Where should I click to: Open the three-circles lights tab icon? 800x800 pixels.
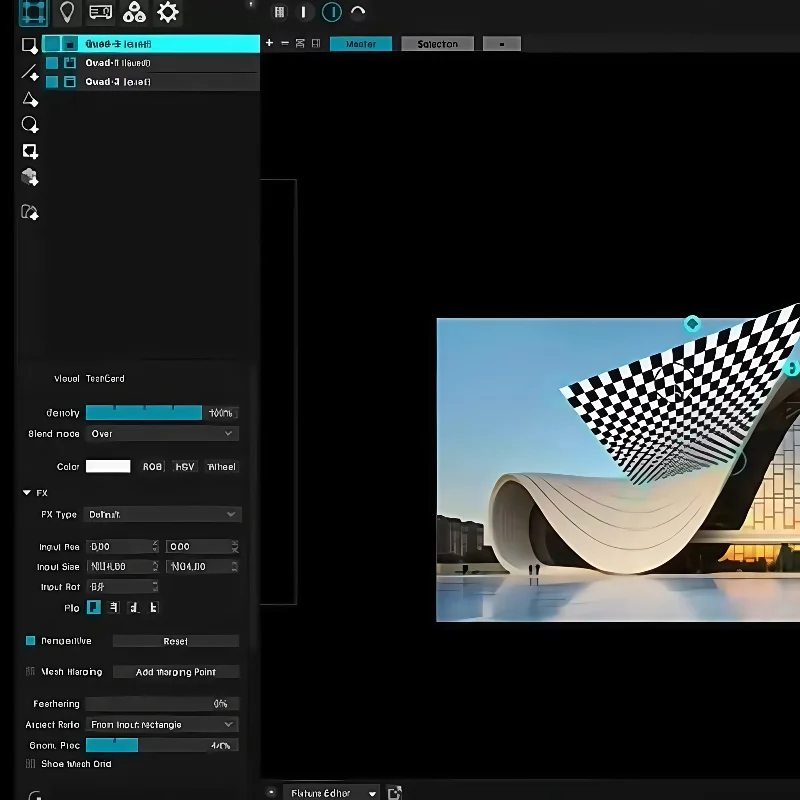[x=134, y=12]
